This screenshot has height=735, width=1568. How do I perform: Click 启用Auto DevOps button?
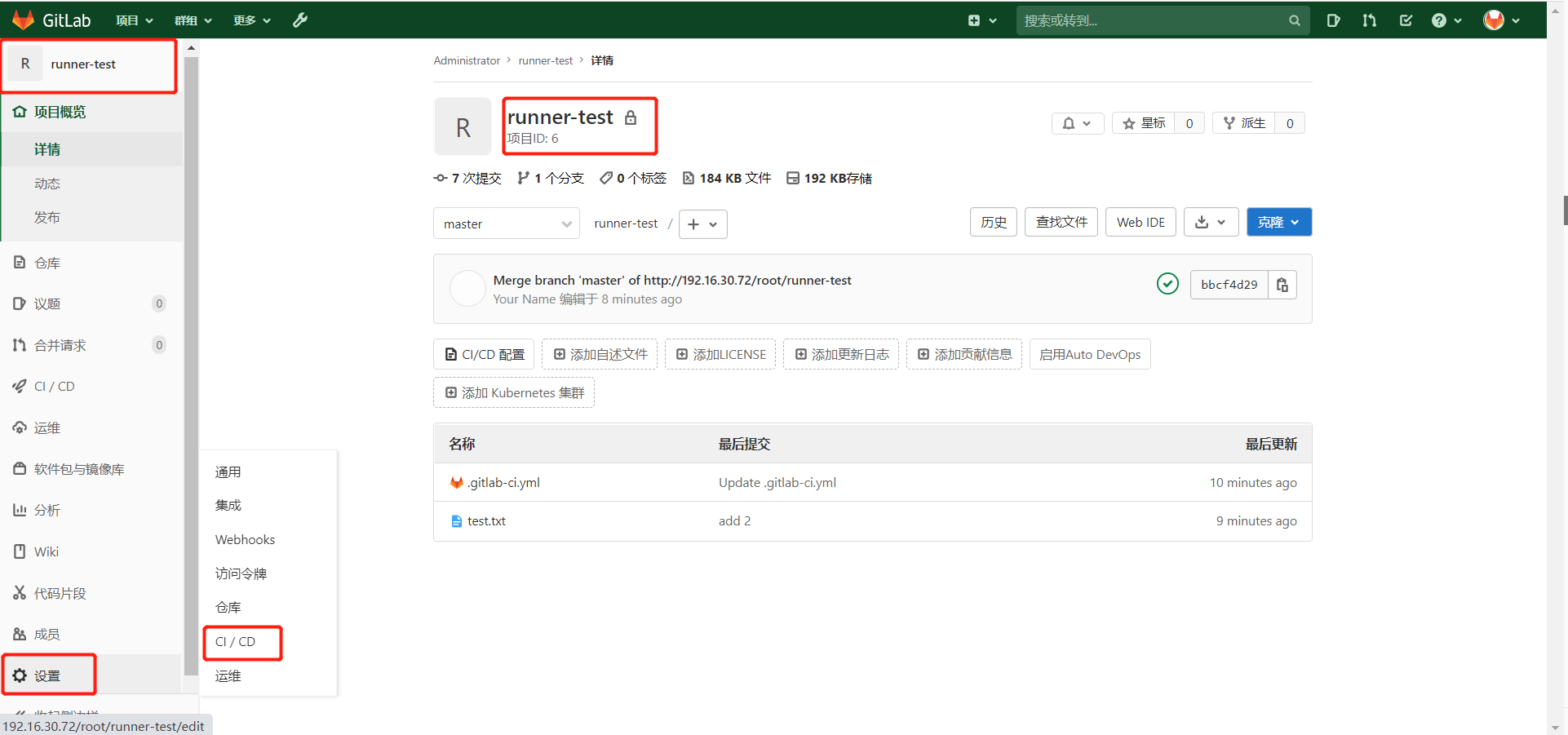1090,354
